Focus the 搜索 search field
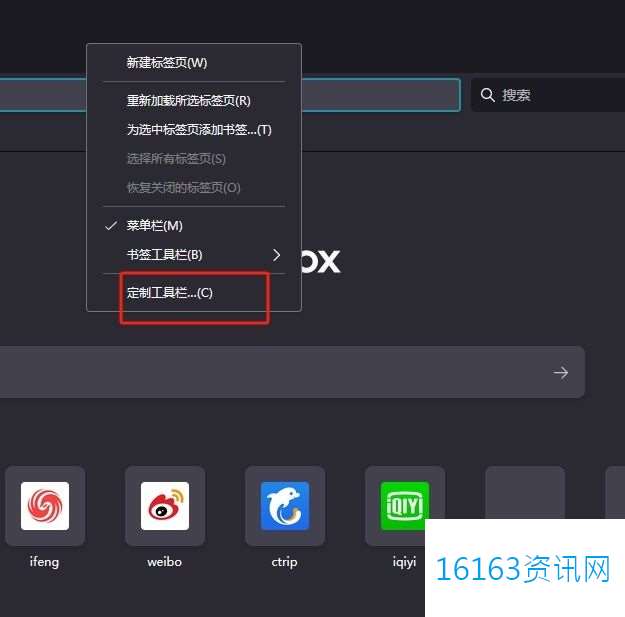The height and width of the screenshot is (617, 625). point(548,95)
